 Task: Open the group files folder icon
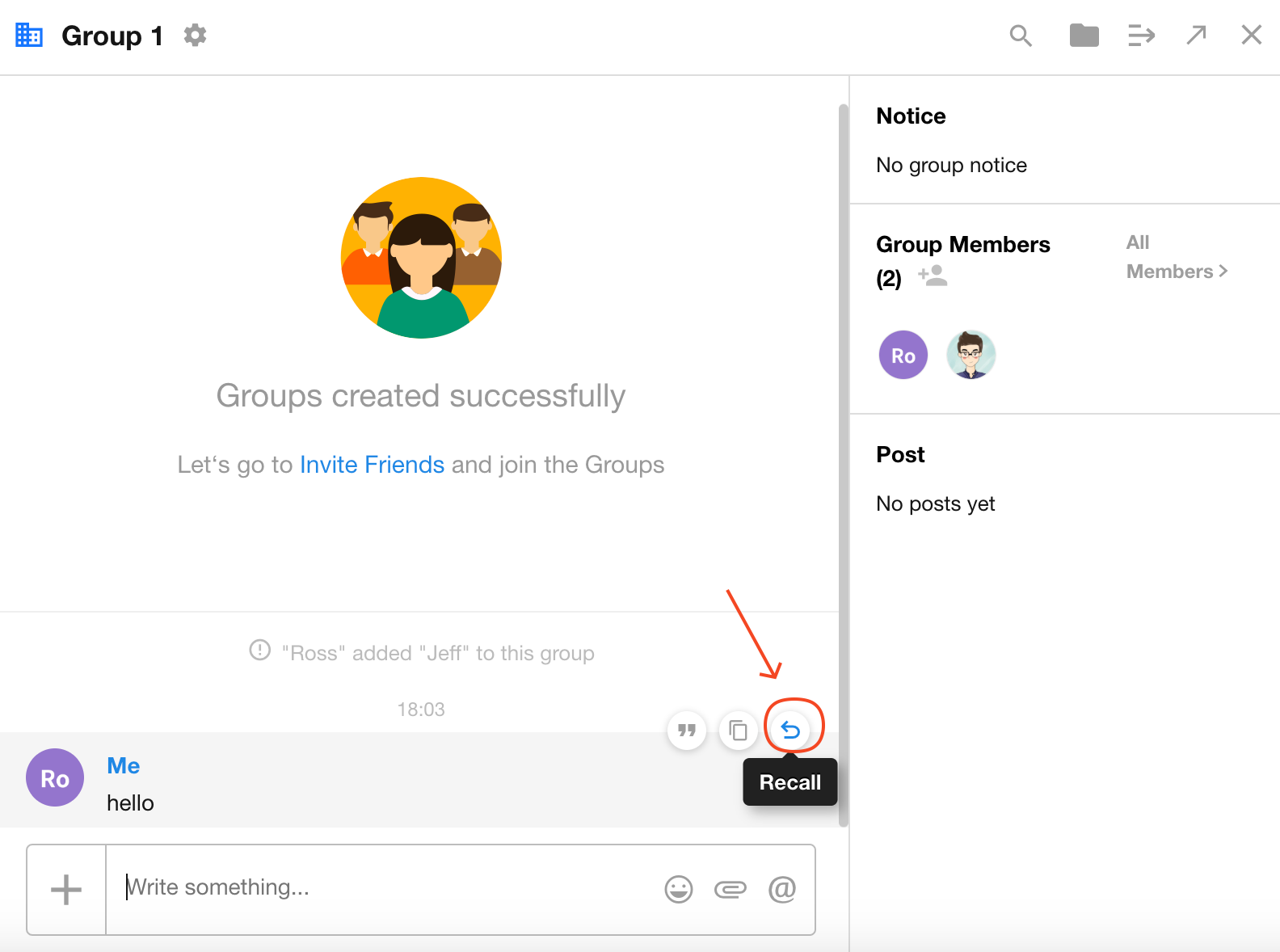tap(1084, 36)
